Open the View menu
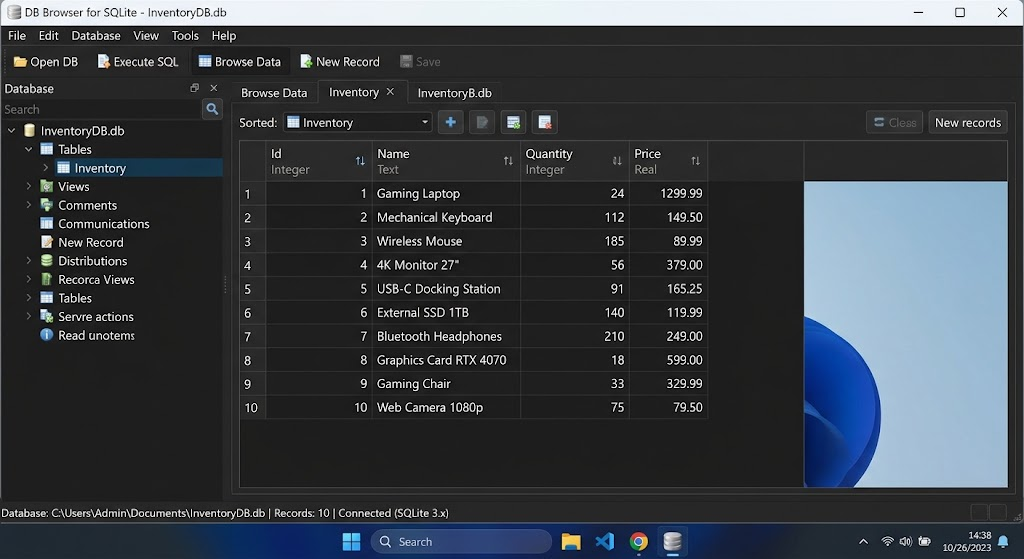The image size is (1024, 559). [x=146, y=36]
